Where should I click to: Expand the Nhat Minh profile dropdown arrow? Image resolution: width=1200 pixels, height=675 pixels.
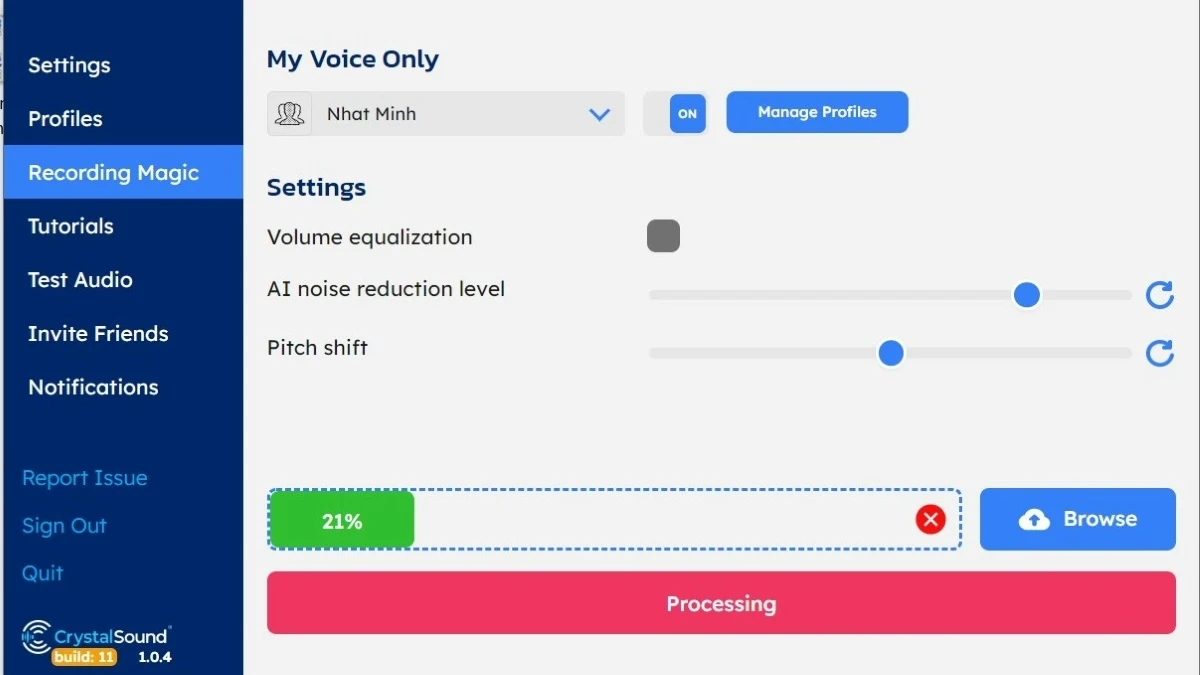(x=600, y=114)
